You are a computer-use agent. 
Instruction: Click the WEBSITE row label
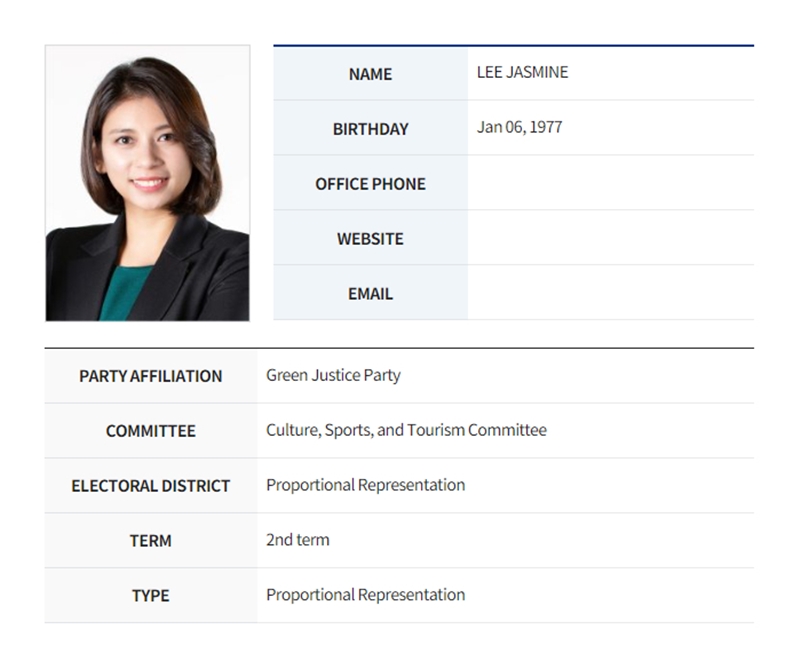coord(370,239)
